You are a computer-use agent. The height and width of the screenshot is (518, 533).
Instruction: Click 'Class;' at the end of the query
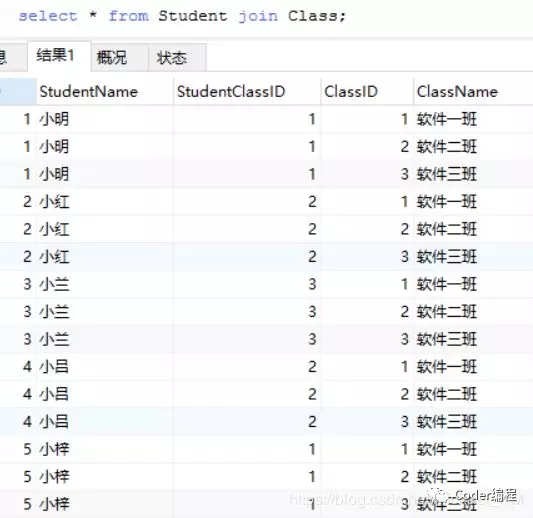coord(317,16)
